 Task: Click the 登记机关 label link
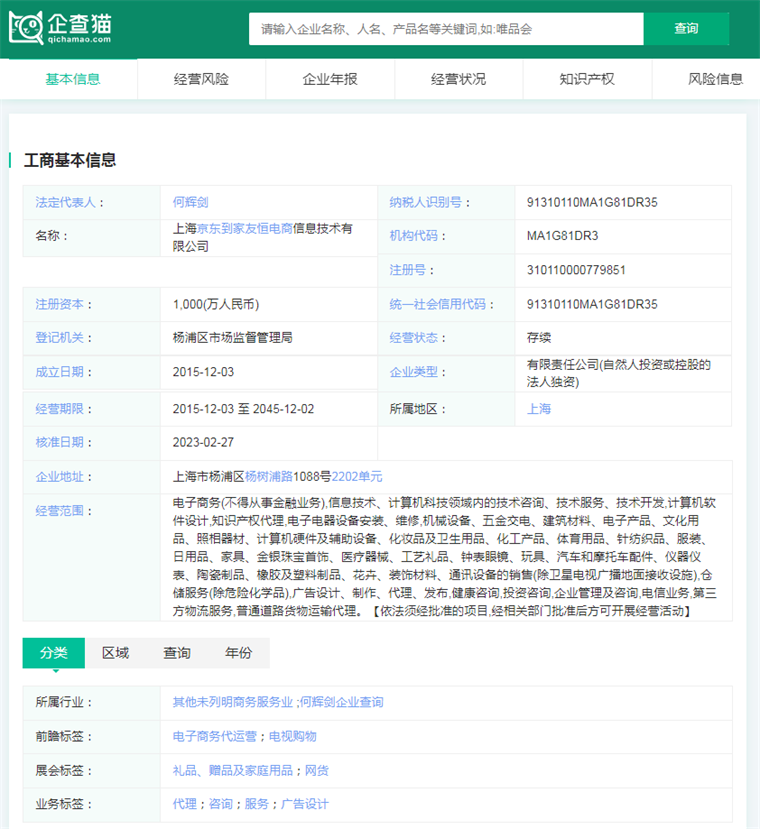[x=59, y=338]
